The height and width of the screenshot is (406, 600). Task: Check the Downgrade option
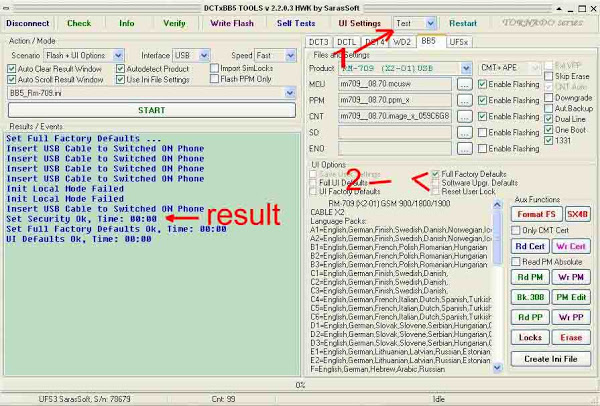click(548, 98)
